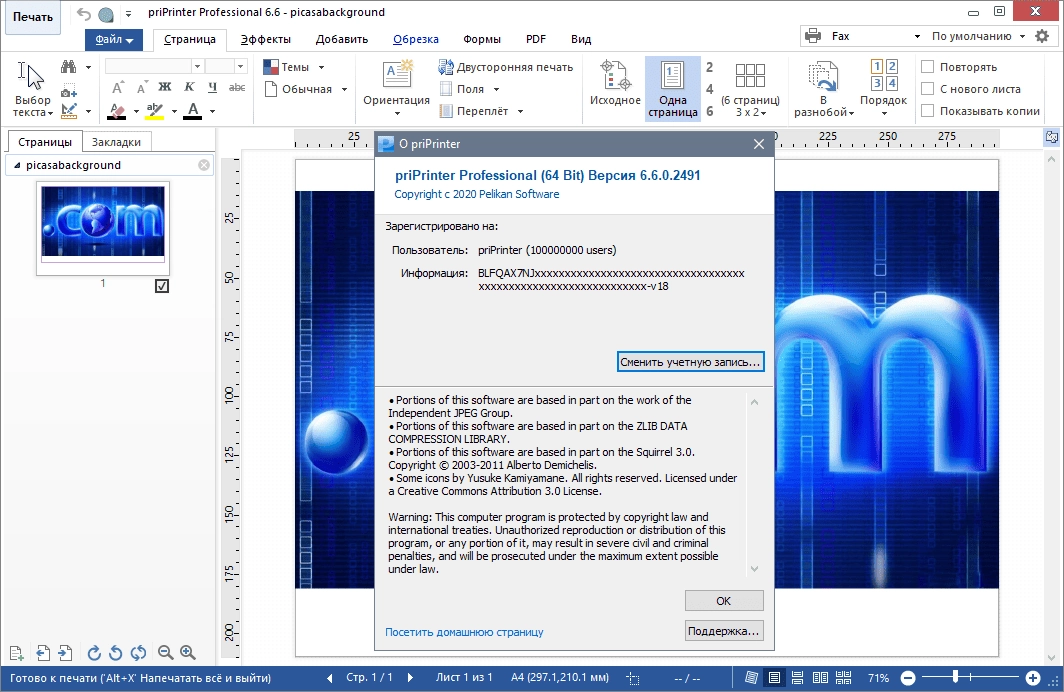Open the binoculars search tool
Screen dimensions: 1064x692
pos(69,66)
